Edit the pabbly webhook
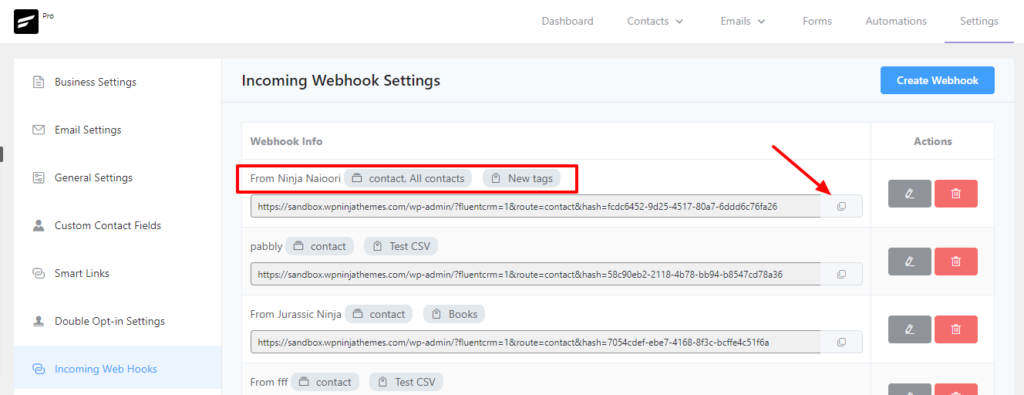Image resolution: width=1024 pixels, height=395 pixels. tap(910, 262)
